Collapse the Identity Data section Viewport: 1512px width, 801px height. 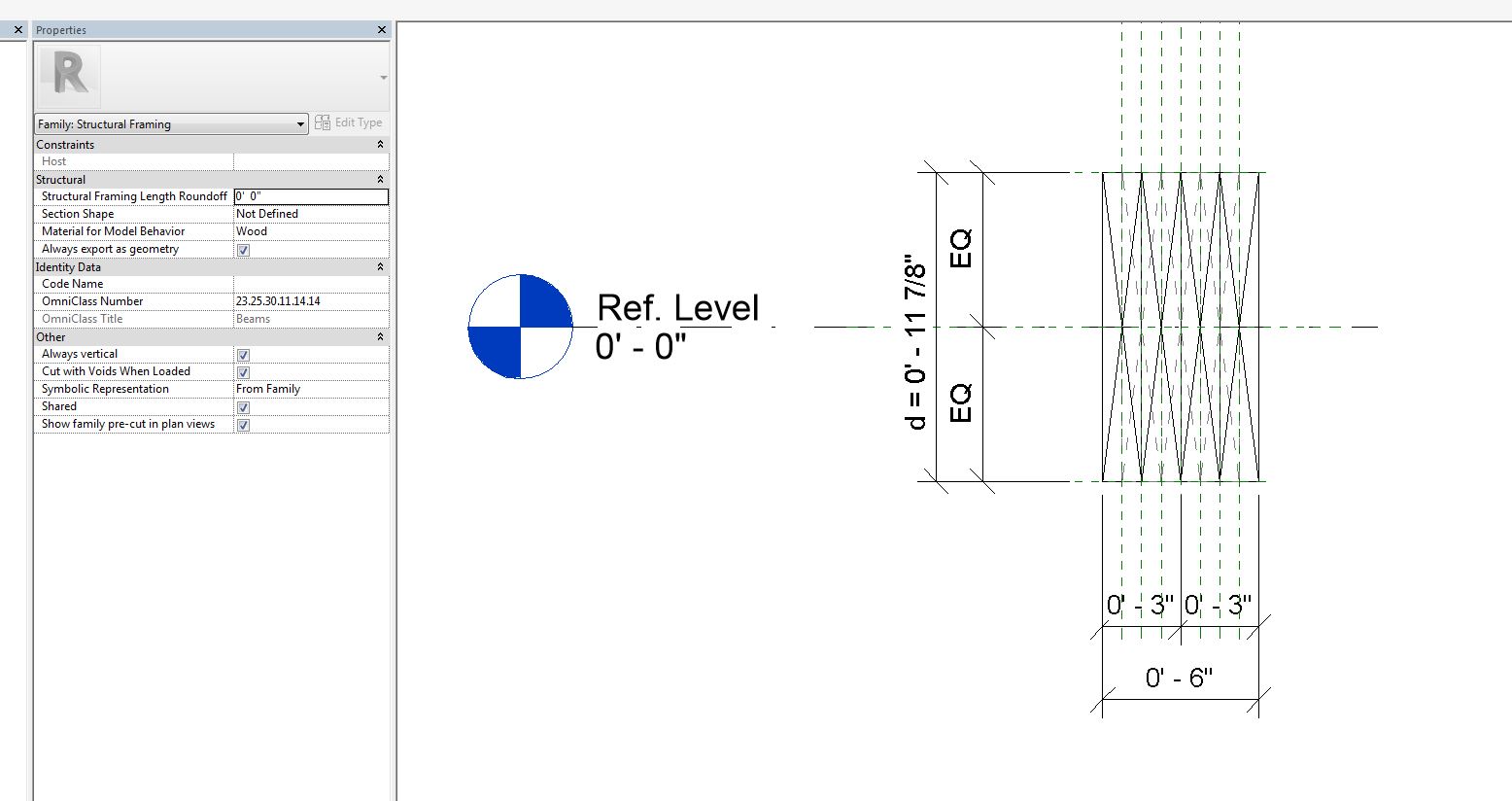tap(379, 266)
